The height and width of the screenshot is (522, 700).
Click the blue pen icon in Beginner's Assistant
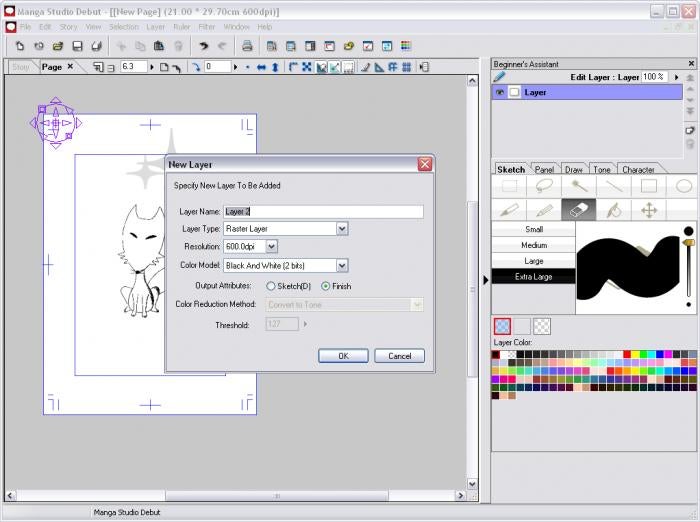coord(499,77)
